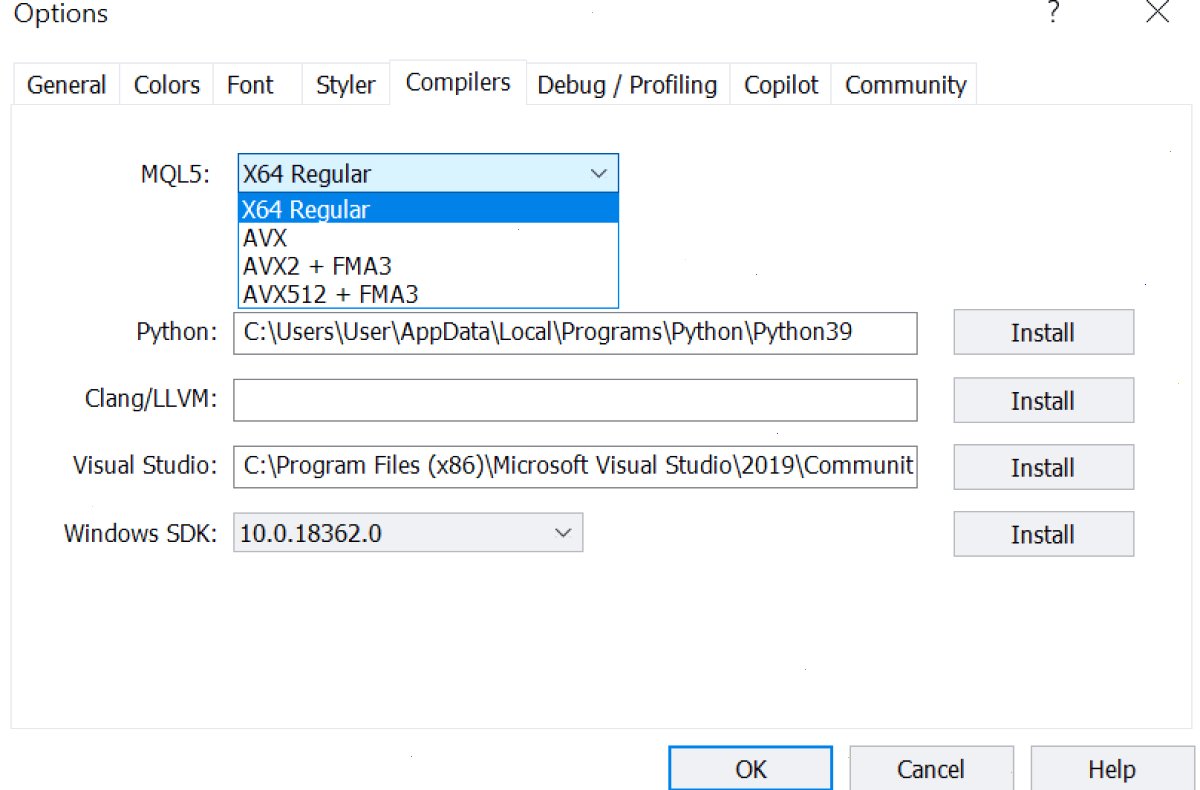This screenshot has width=1200, height=790.
Task: Open the Colors tab
Action: coord(167,85)
